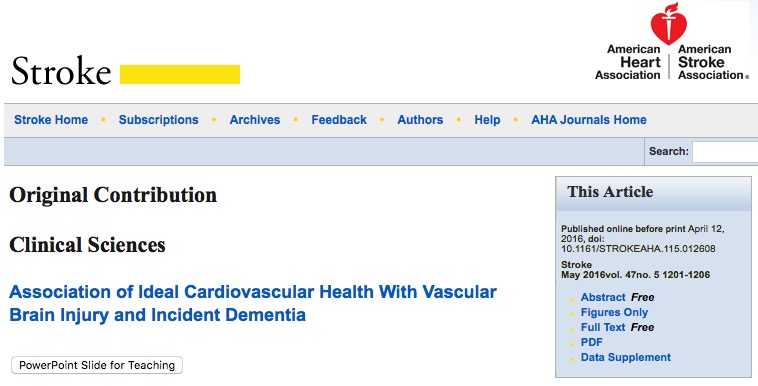Image resolution: width=758 pixels, height=386 pixels.
Task: Click the This Article panel header
Action: [x=653, y=193]
